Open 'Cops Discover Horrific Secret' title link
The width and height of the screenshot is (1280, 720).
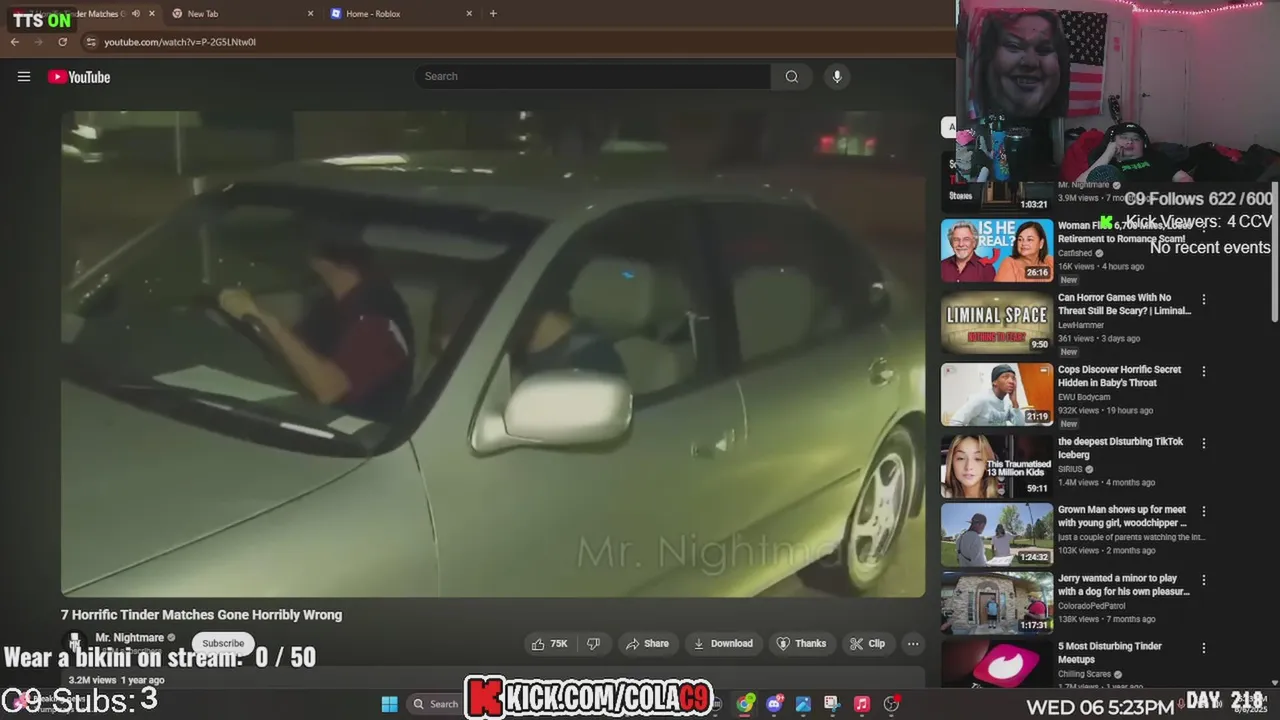point(1120,376)
